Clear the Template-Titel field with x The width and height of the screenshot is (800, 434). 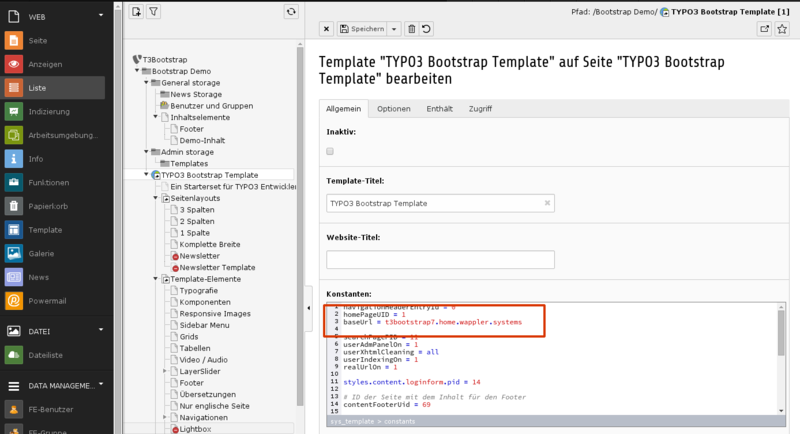(x=547, y=203)
